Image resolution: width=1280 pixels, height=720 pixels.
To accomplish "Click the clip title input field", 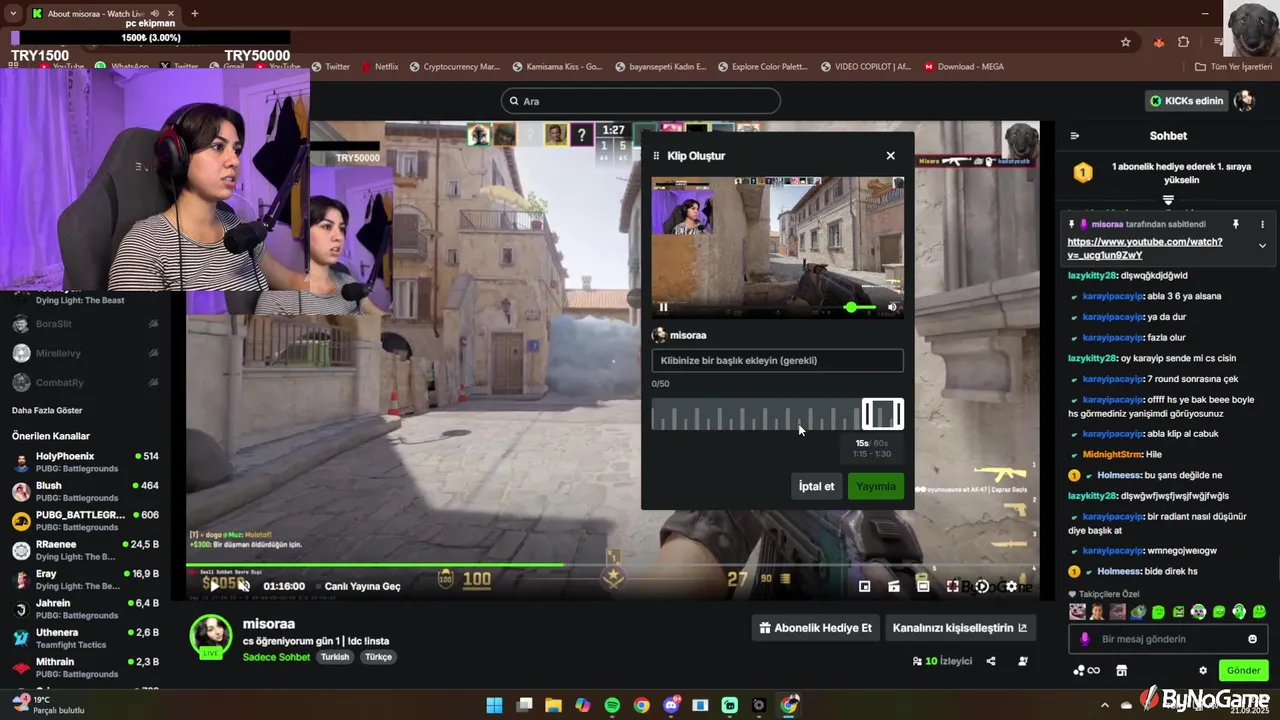I will coord(777,360).
